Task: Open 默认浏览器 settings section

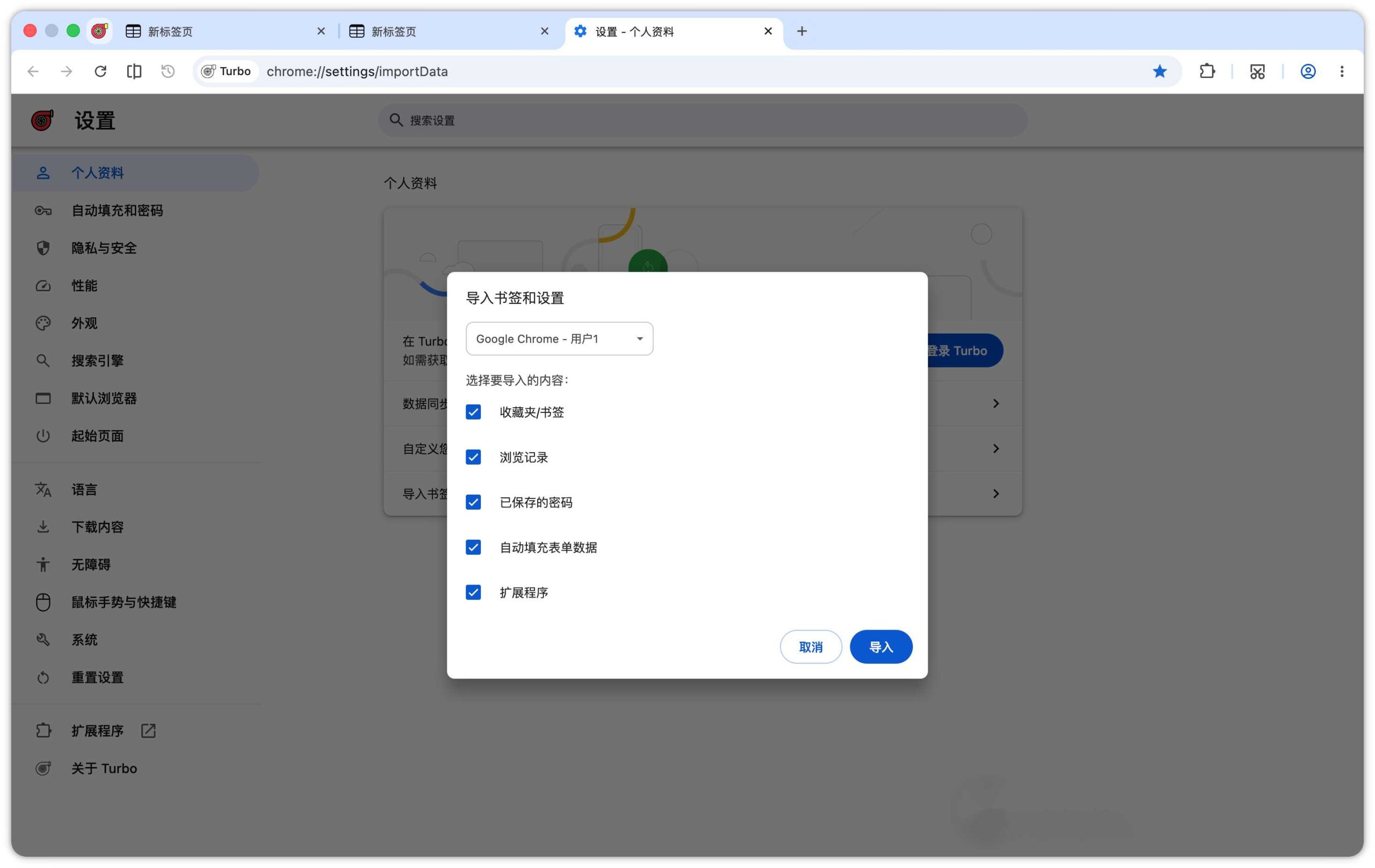Action: pyautogui.click(x=135, y=399)
